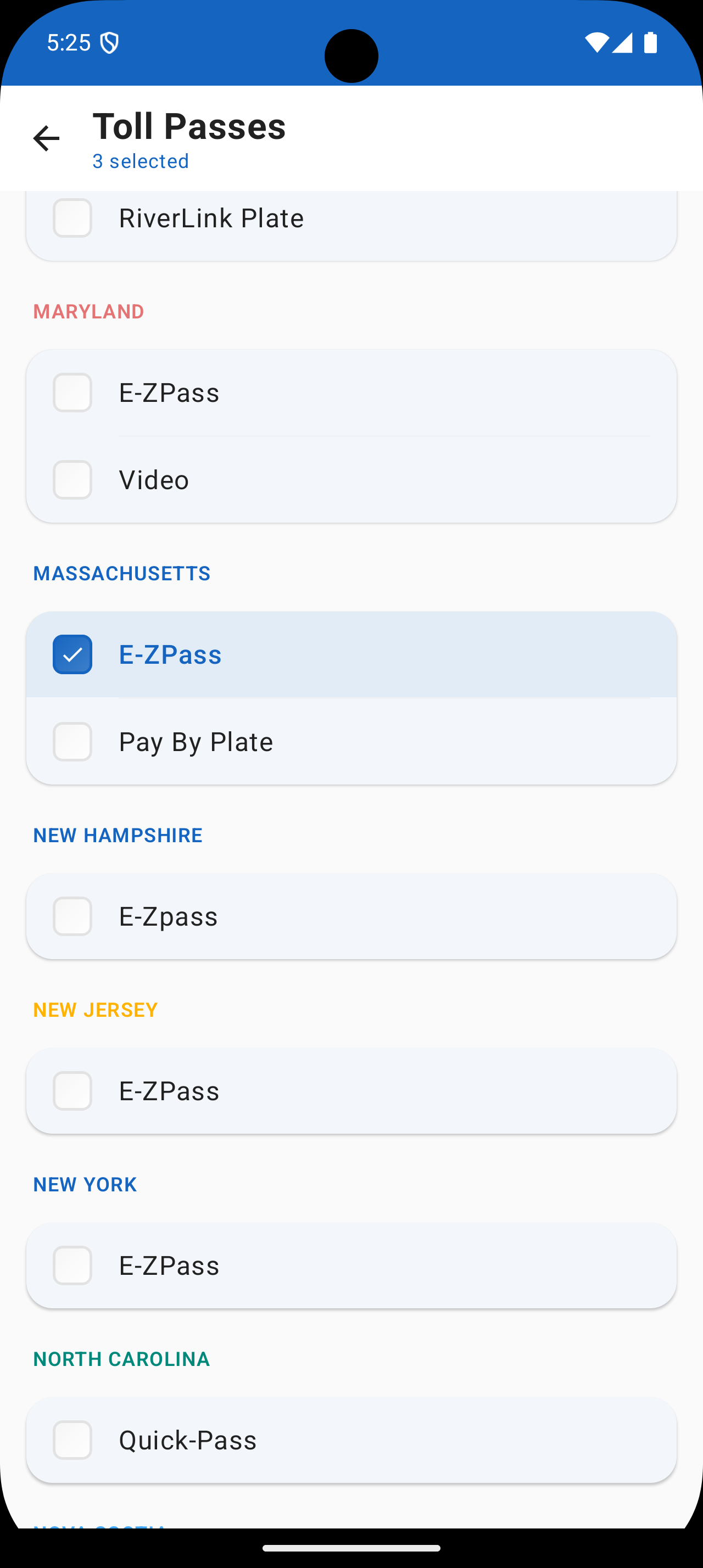Tap the cellular signal icon

(622, 43)
